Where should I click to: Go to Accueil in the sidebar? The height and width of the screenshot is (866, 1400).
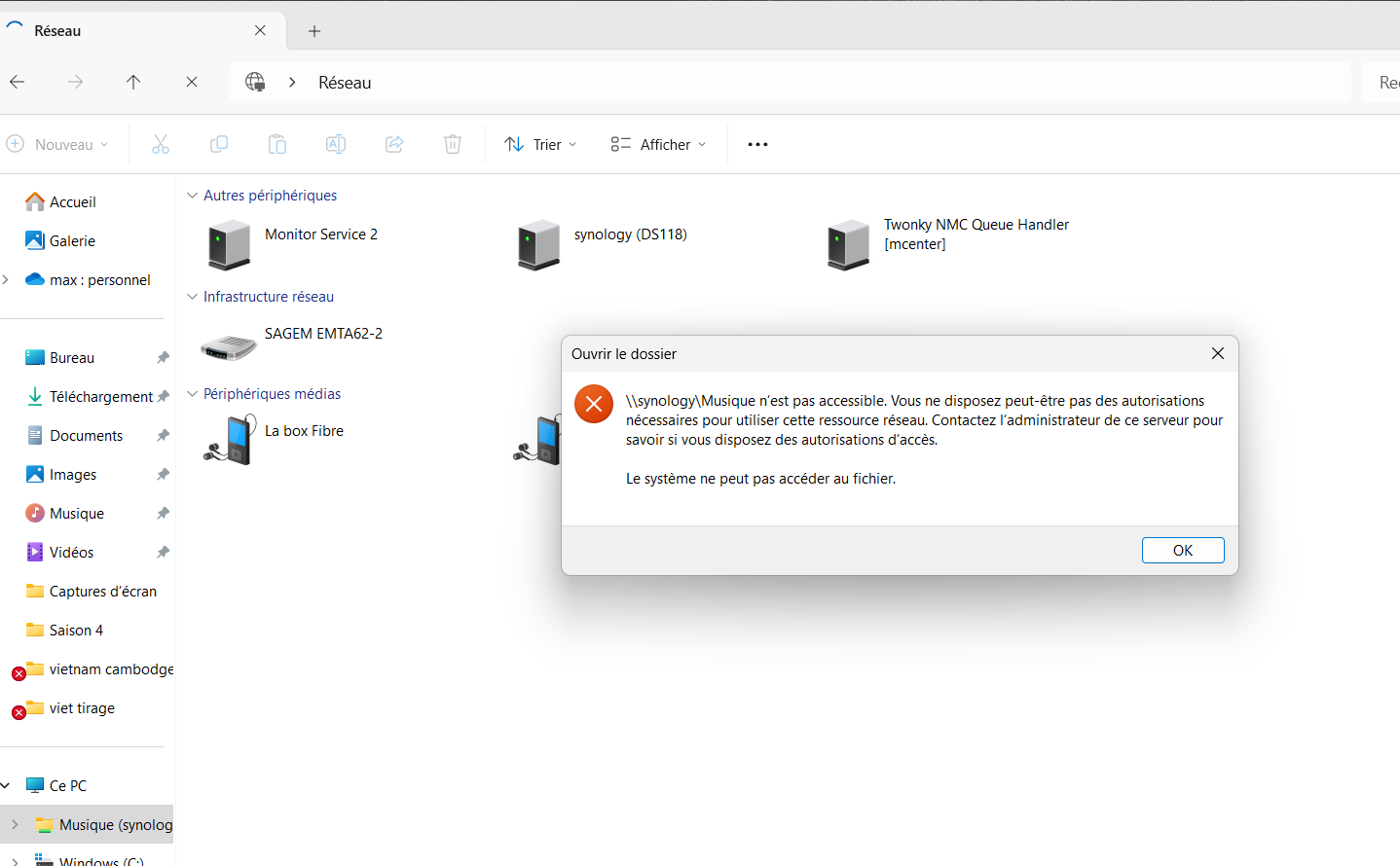tap(72, 202)
